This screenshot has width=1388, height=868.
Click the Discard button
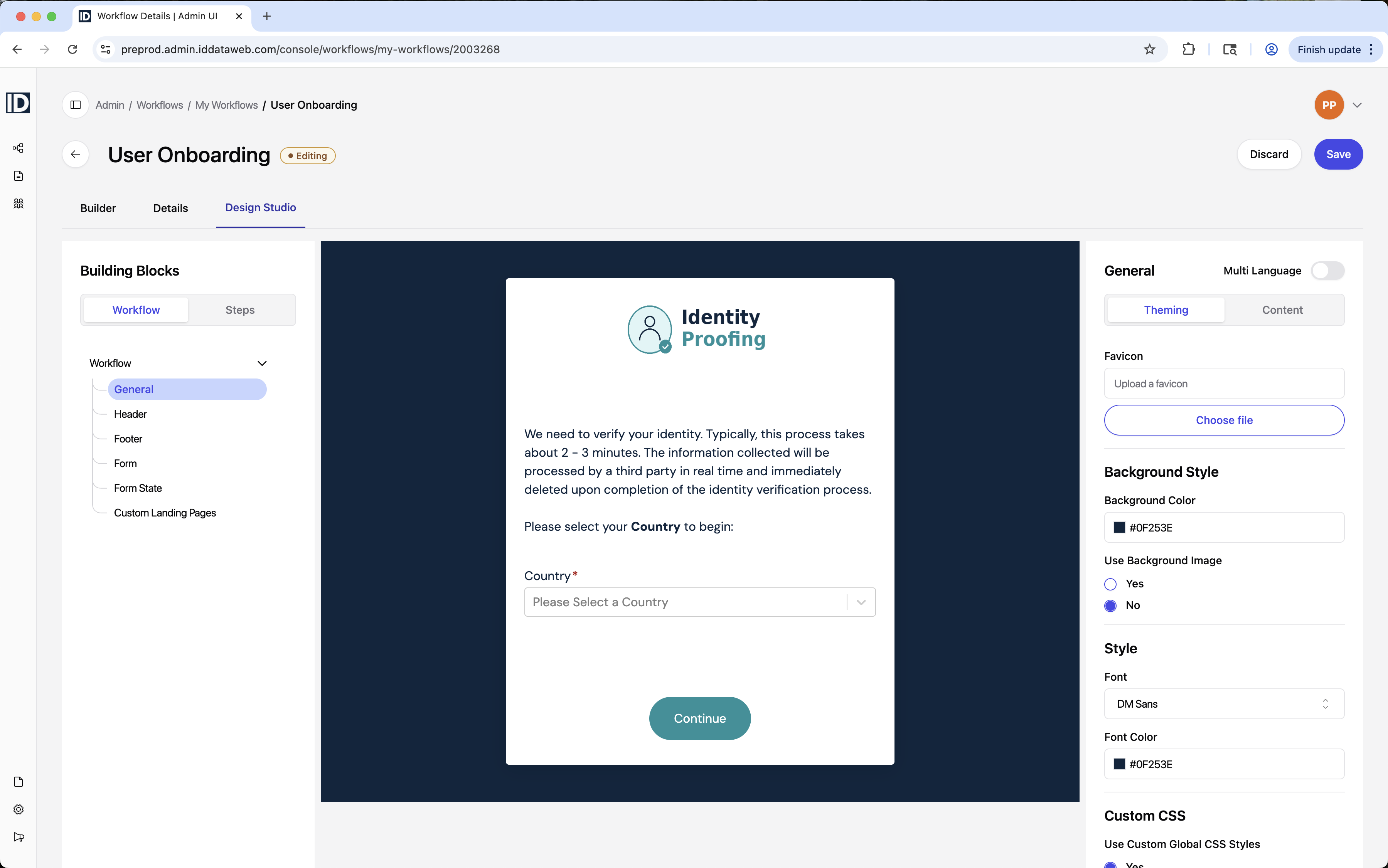coord(1268,155)
